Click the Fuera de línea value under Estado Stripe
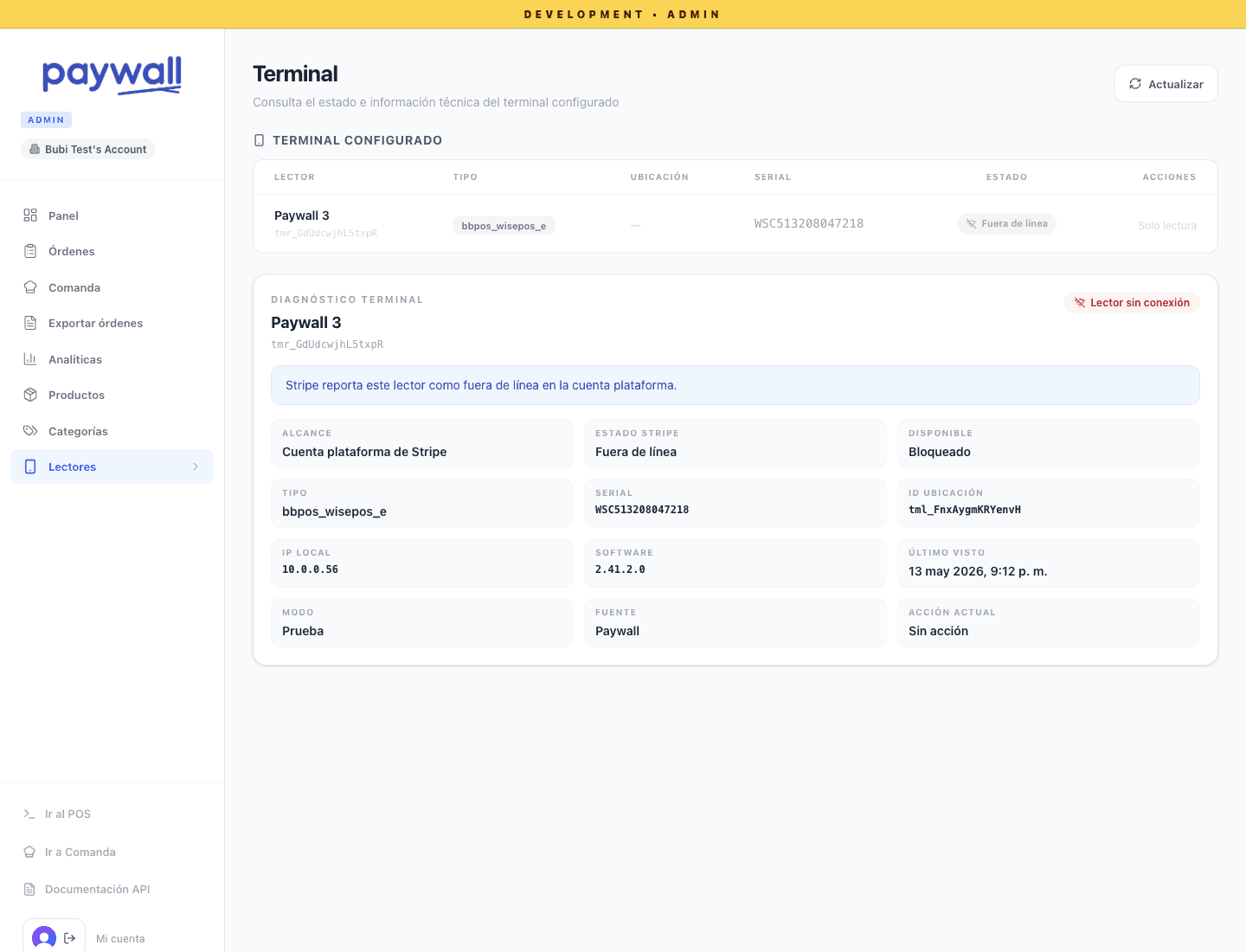Screen dimensions: 1246x952 pyautogui.click(x=636, y=452)
